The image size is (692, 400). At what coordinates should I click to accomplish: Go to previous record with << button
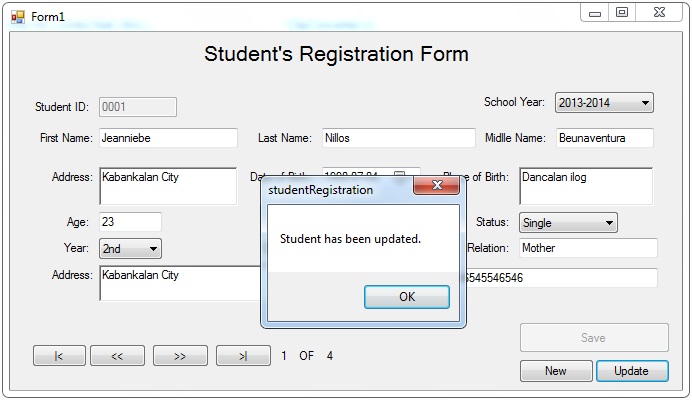tap(117, 356)
